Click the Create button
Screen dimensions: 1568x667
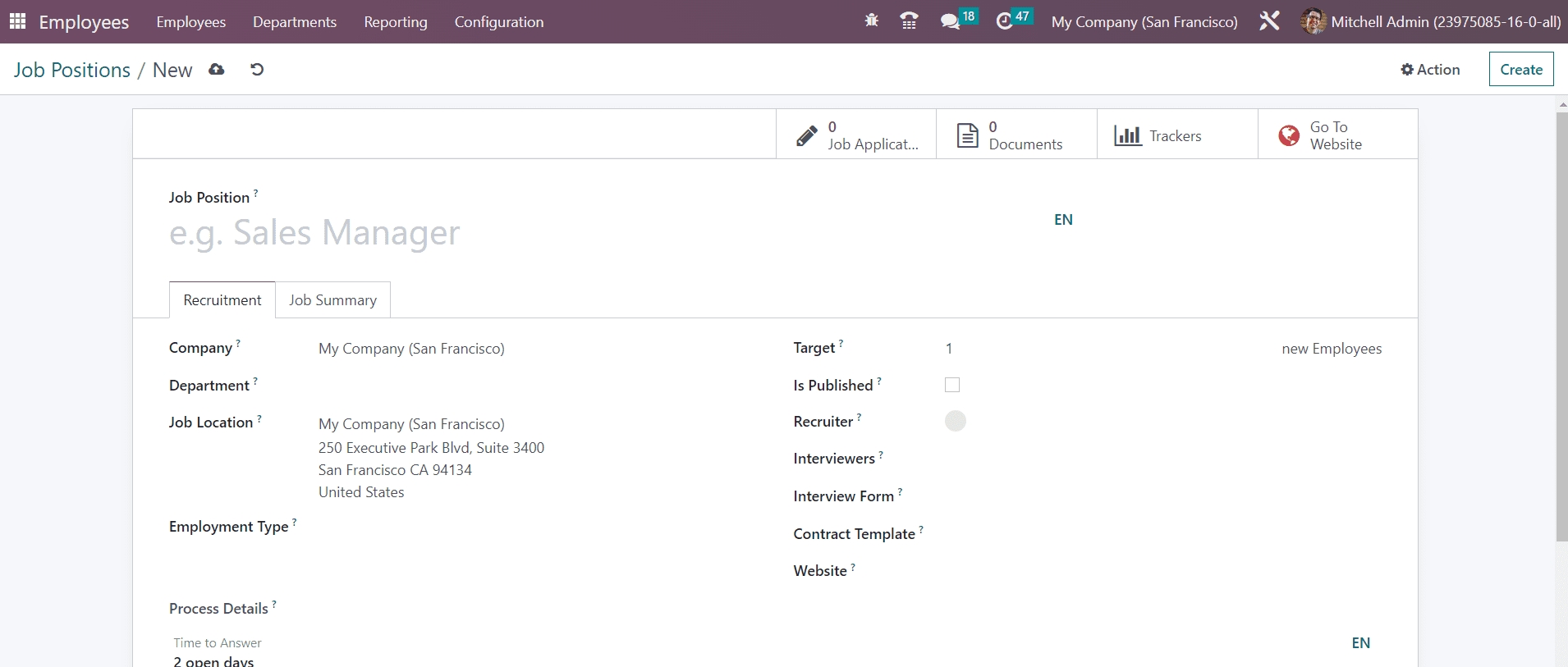tap(1520, 70)
